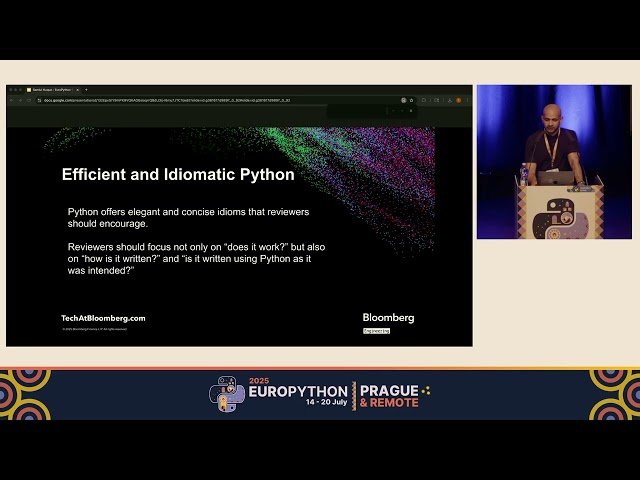Click the docs.google.com address bar
The height and width of the screenshot is (480, 640).
[x=200, y=100]
